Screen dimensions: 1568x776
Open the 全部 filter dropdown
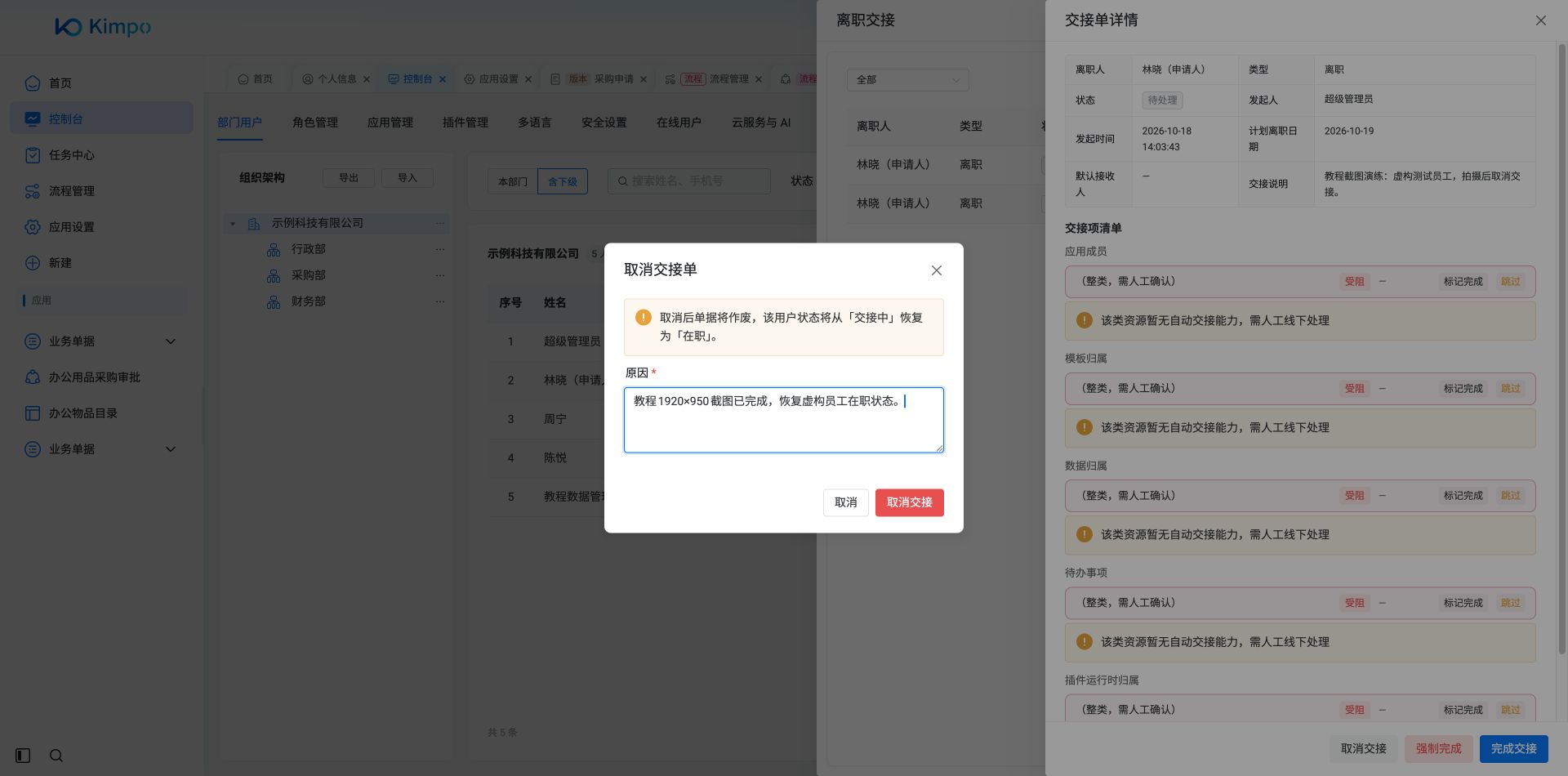(x=907, y=79)
